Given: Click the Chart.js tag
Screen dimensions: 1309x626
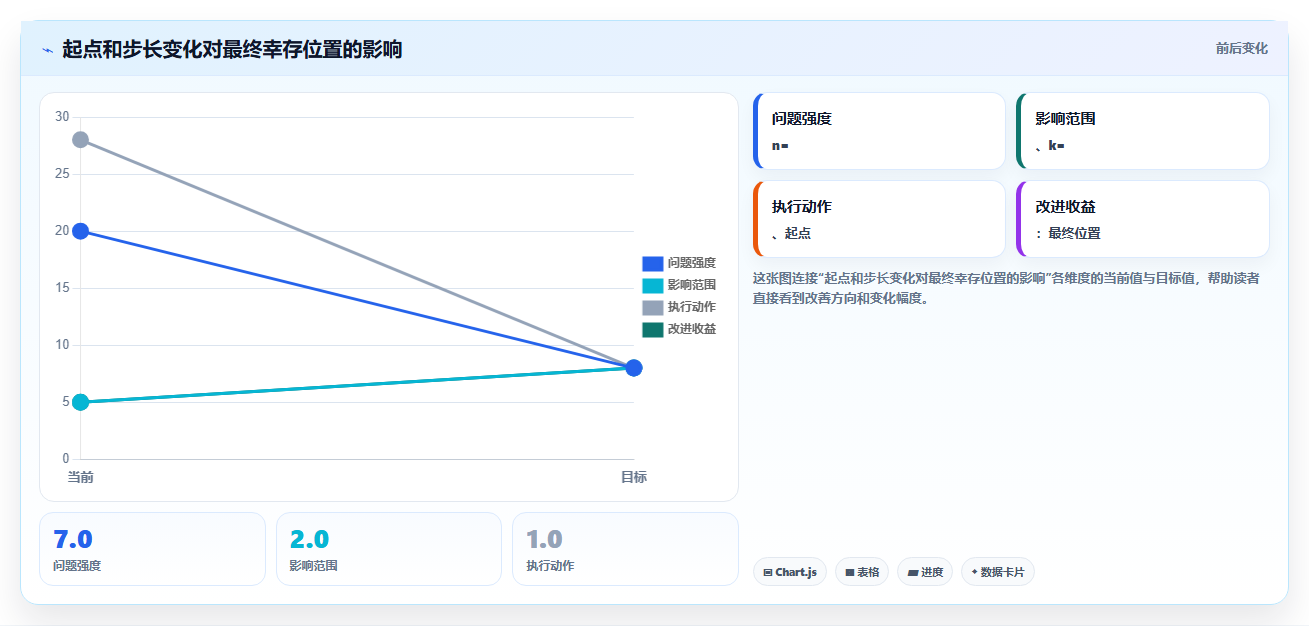Looking at the screenshot, I should 790,572.
